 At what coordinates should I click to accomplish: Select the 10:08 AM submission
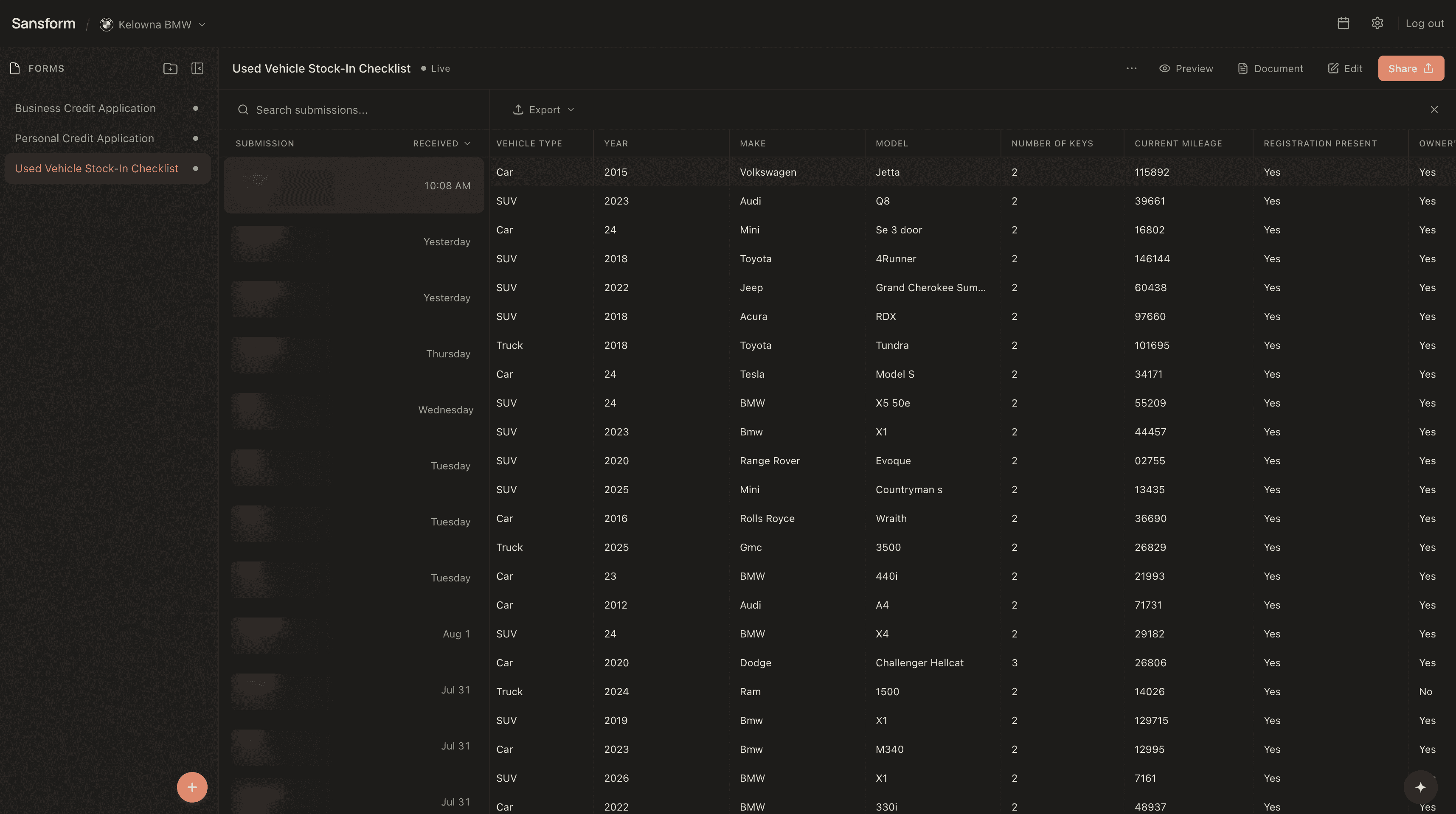[354, 185]
